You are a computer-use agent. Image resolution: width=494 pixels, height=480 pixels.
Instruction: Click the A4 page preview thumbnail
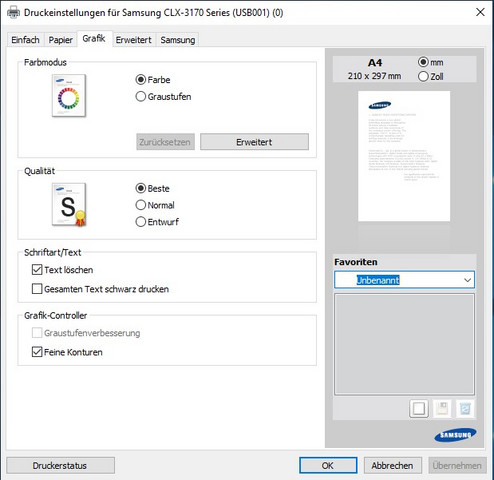point(404,156)
